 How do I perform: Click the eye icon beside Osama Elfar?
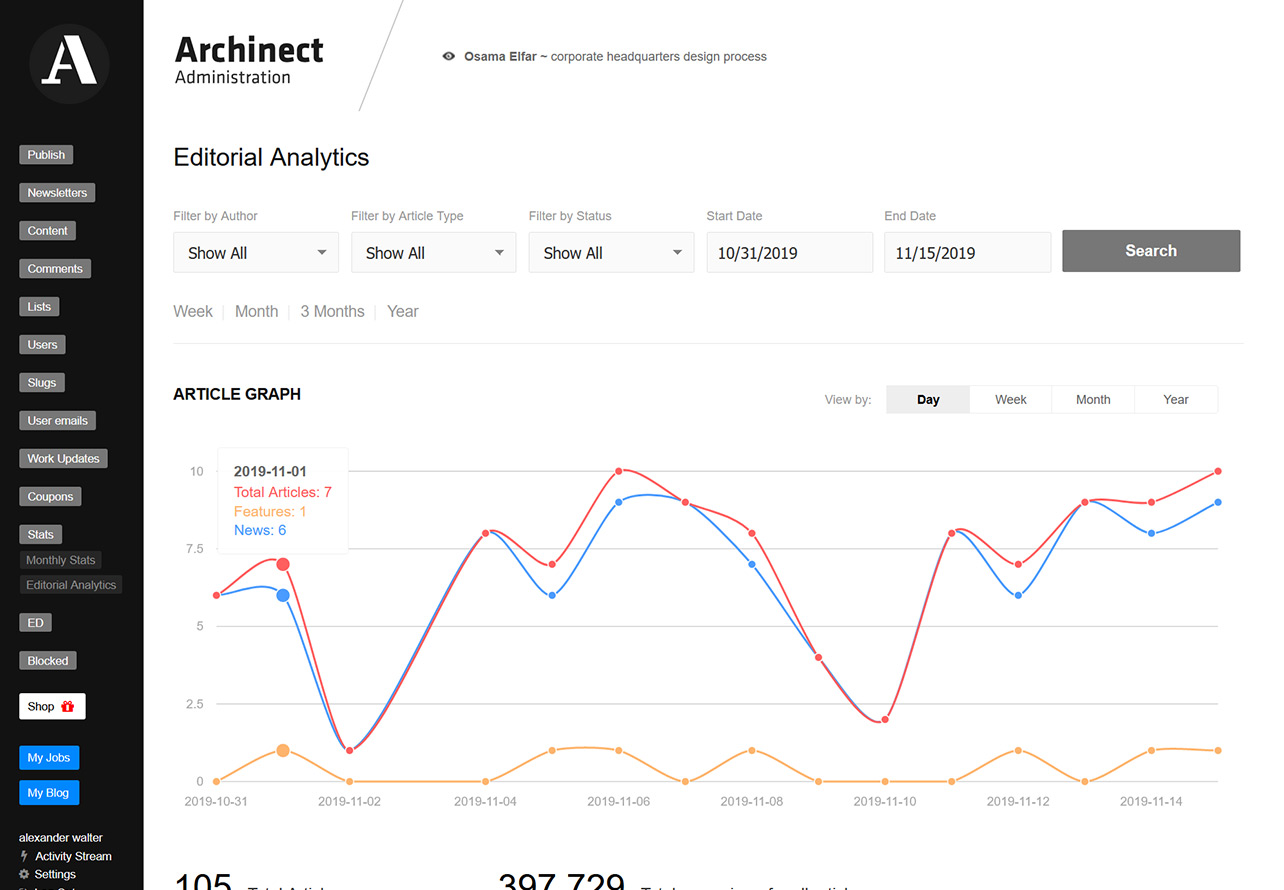tap(449, 57)
